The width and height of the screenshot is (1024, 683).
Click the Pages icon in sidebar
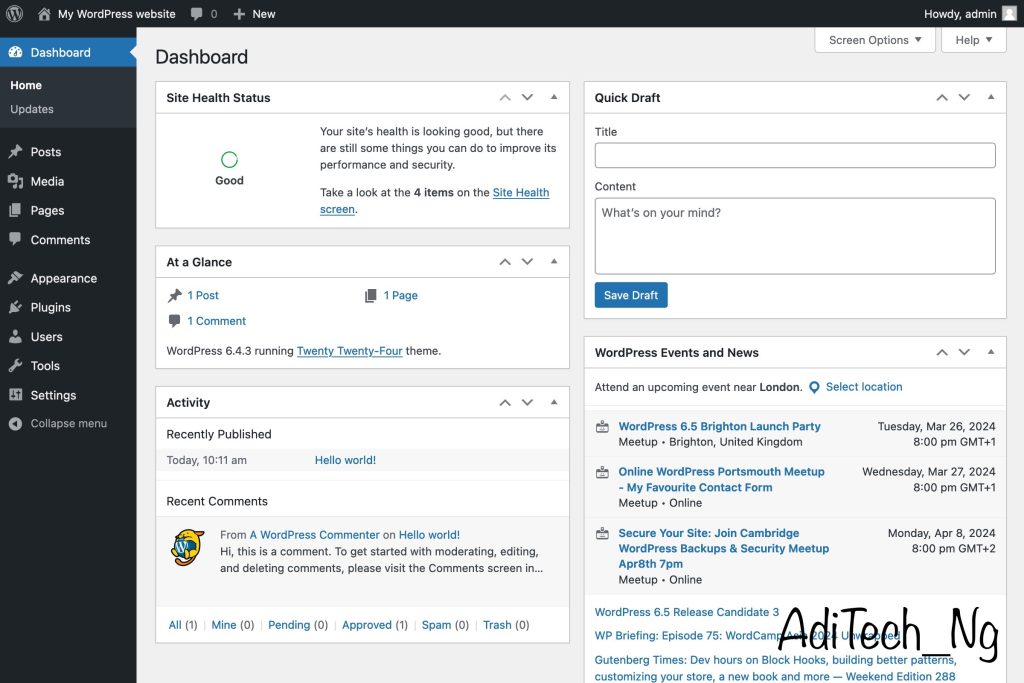16,210
